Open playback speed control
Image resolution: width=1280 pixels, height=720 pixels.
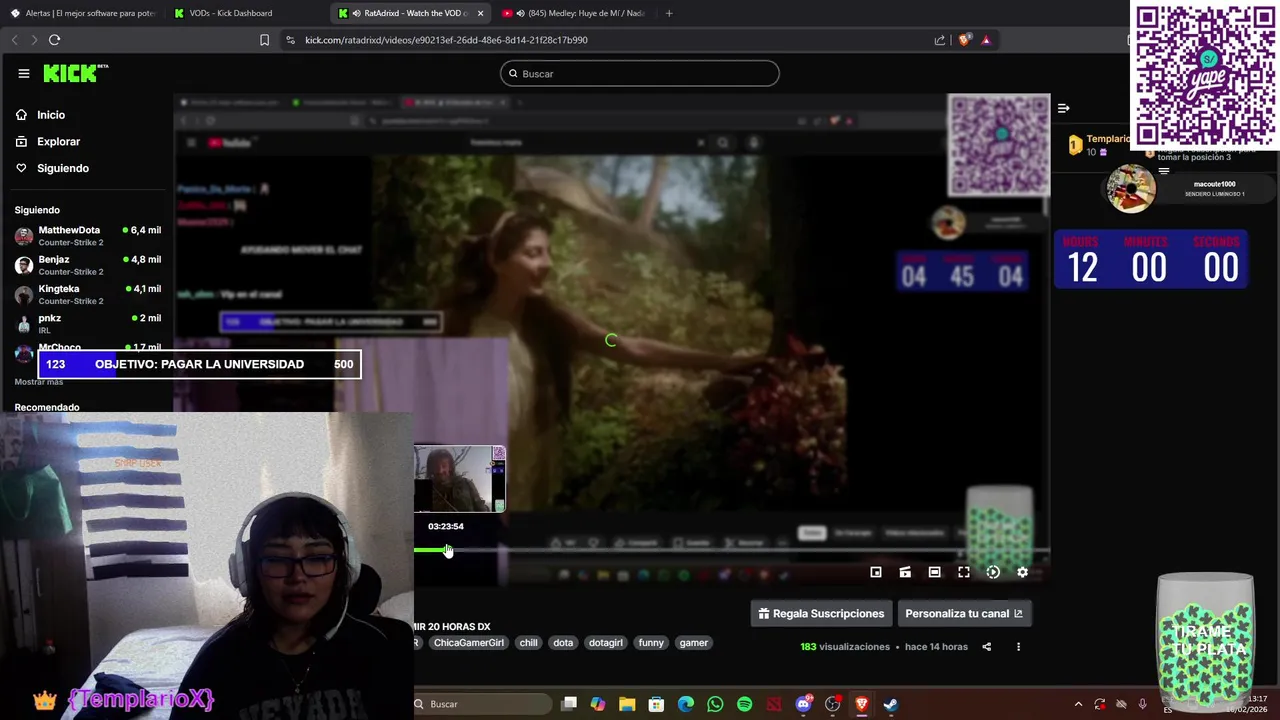click(x=993, y=572)
